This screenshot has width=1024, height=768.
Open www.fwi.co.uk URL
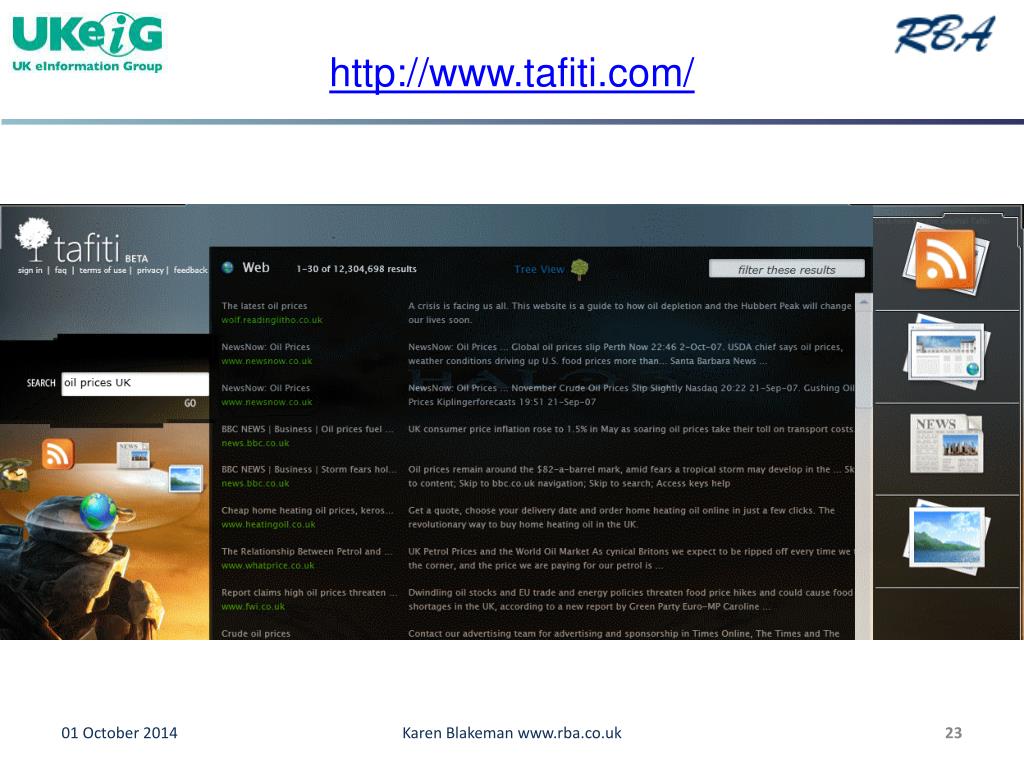(x=253, y=607)
